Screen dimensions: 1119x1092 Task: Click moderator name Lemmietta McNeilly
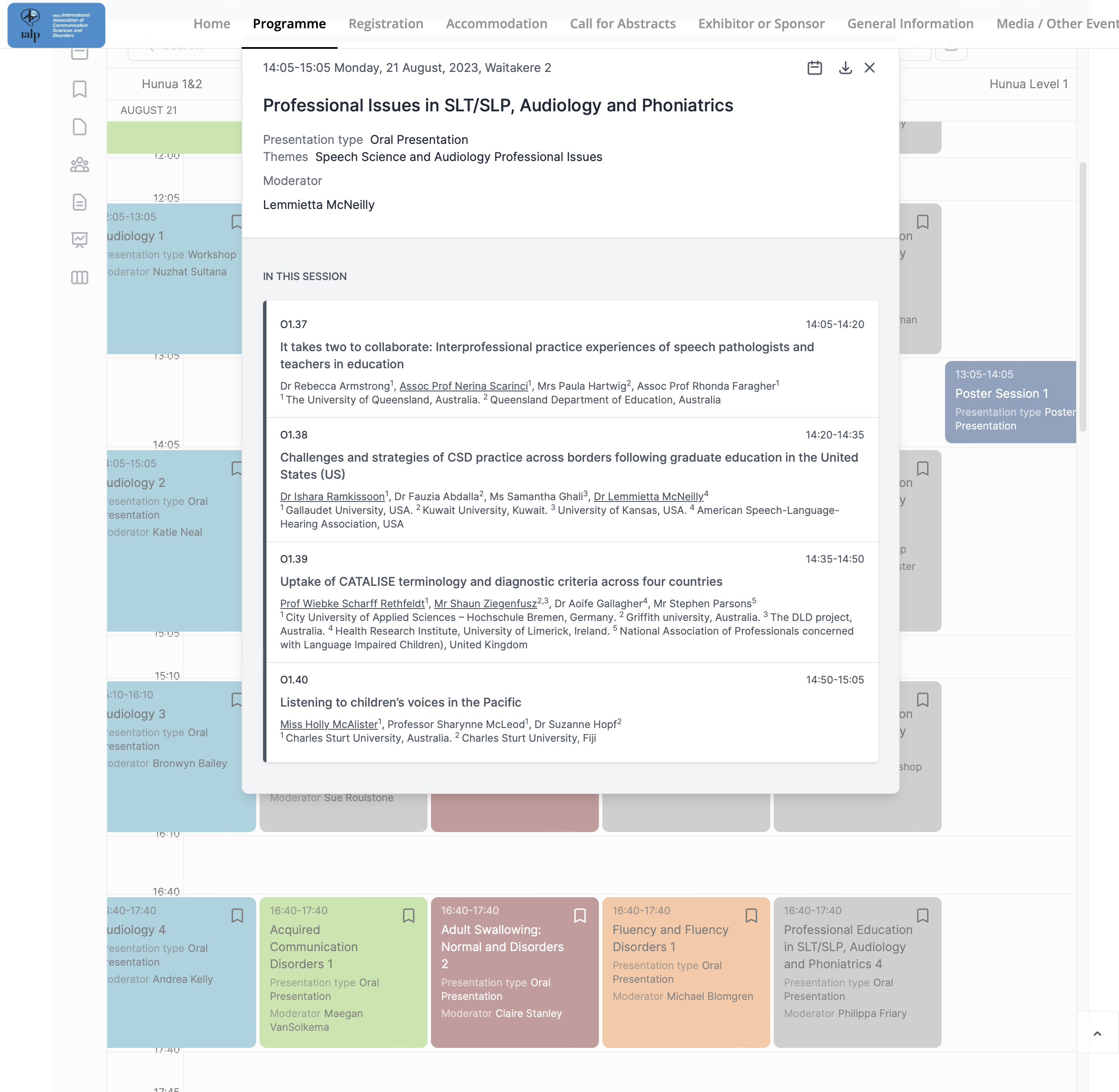318,205
